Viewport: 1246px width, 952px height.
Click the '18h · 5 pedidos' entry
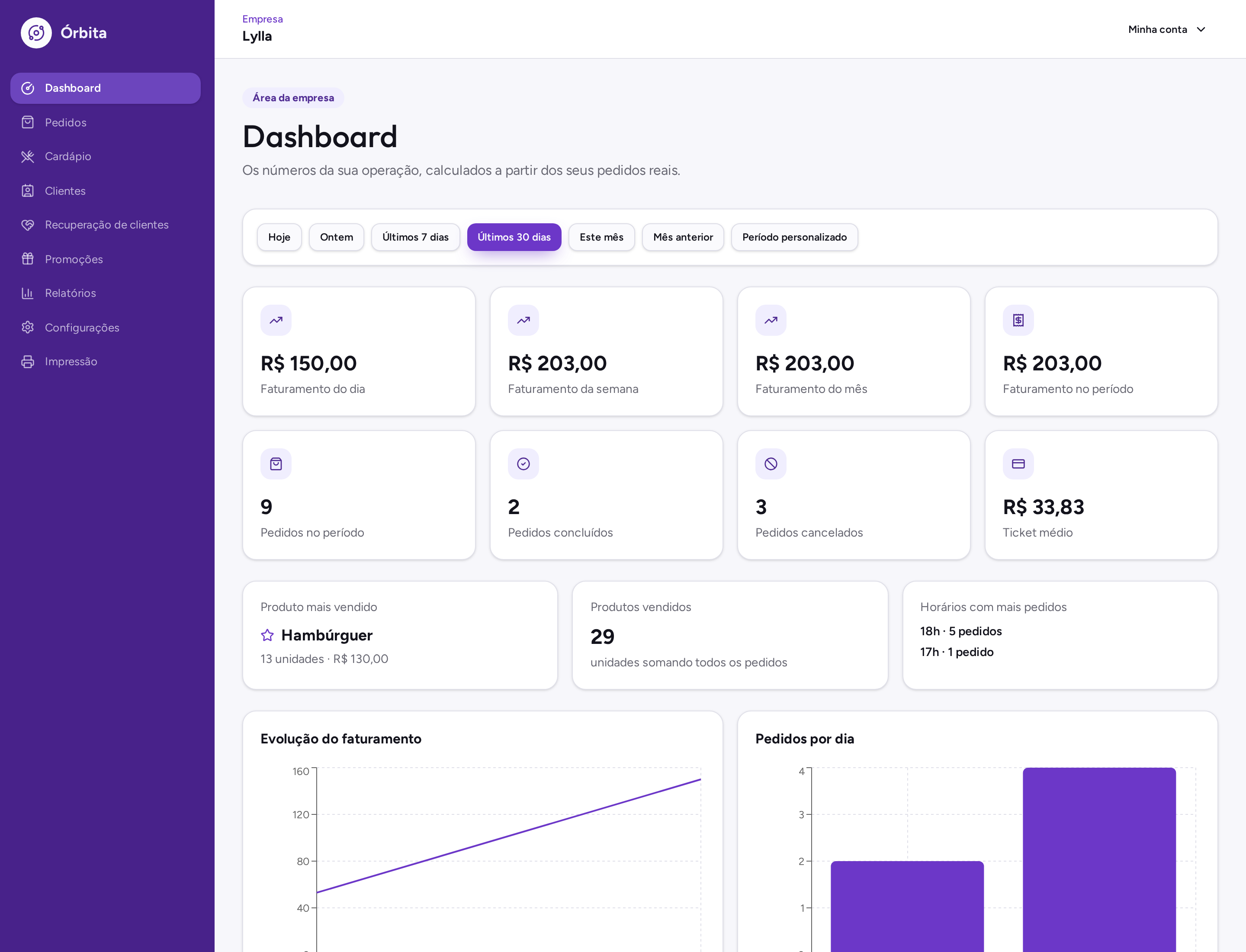click(x=961, y=631)
